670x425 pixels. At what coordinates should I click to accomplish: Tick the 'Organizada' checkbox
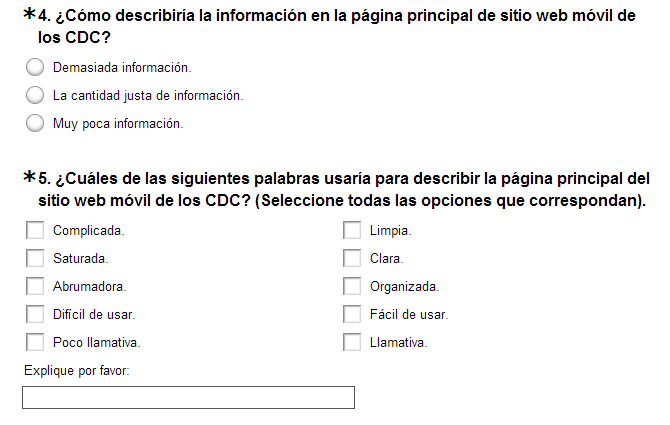352,287
